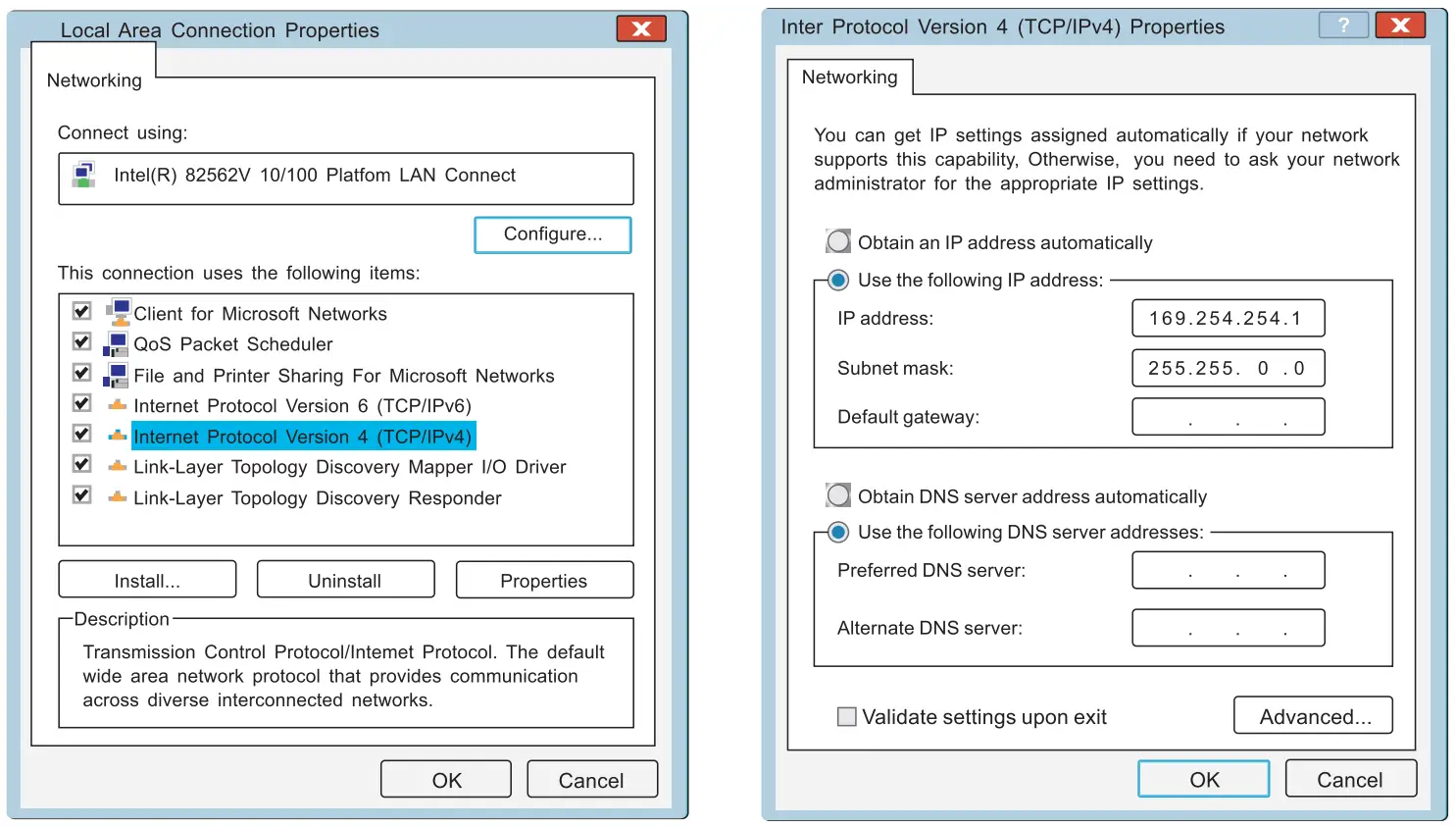Disable Internet Protocol Version 6 checkbox
Screen dimensions: 1456x827
82,403
